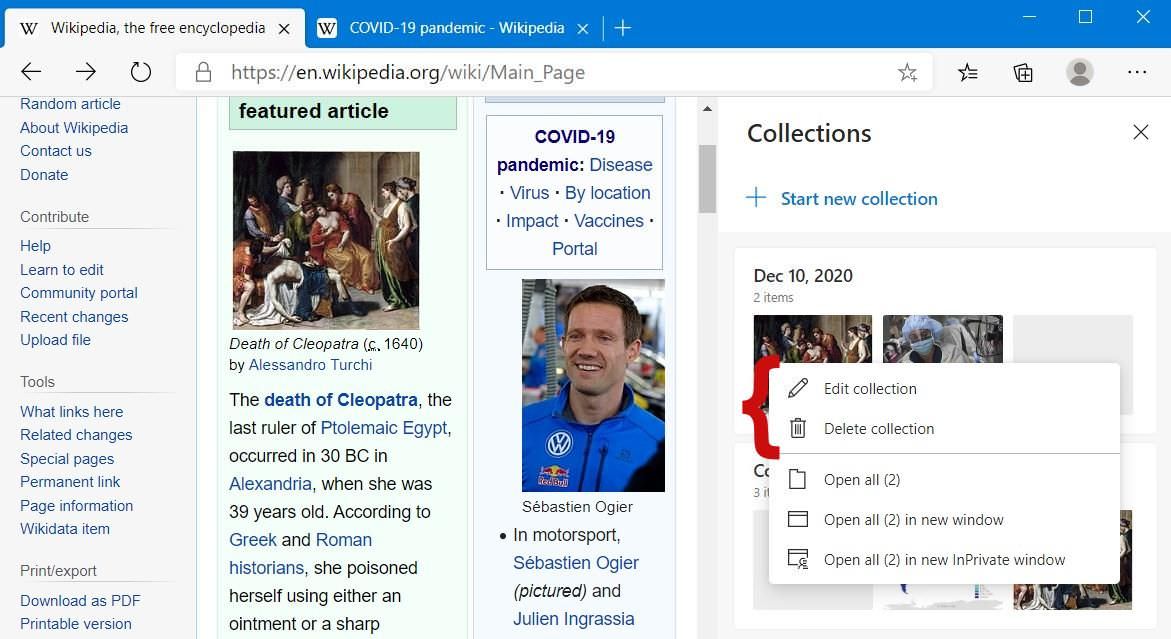Open Learn to edit link
1171x639 pixels.
tap(62, 269)
